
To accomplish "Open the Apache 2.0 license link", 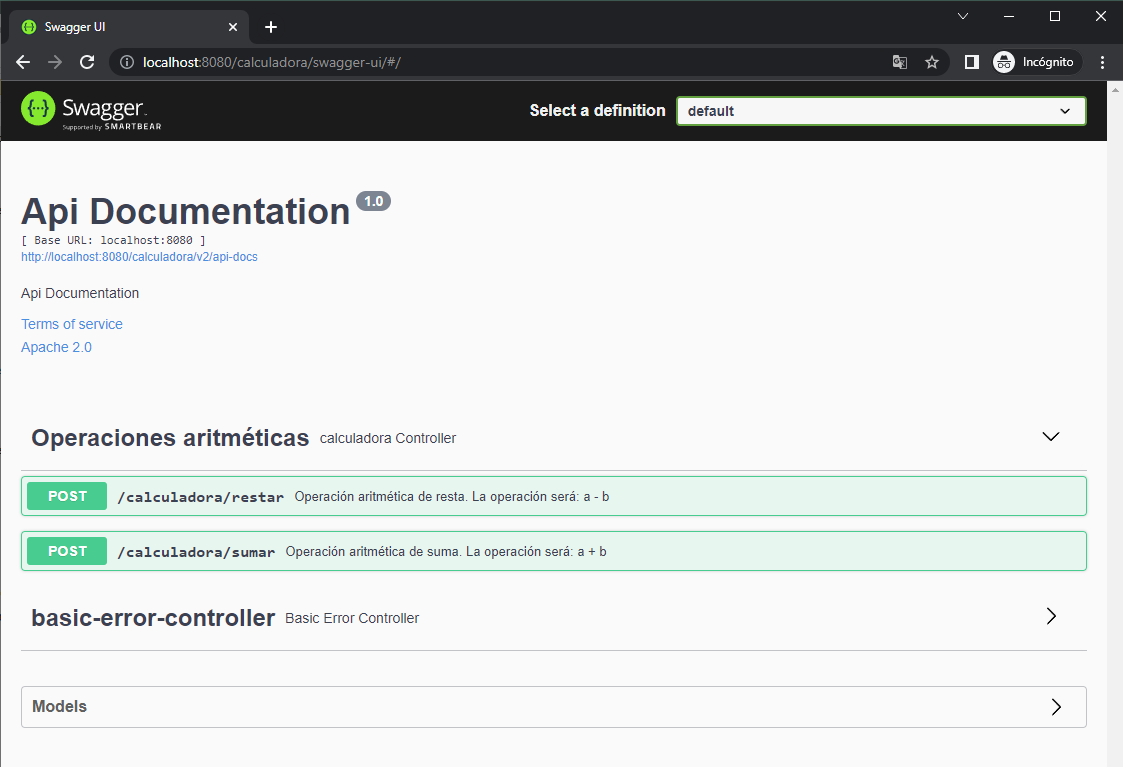I will click(x=56, y=346).
